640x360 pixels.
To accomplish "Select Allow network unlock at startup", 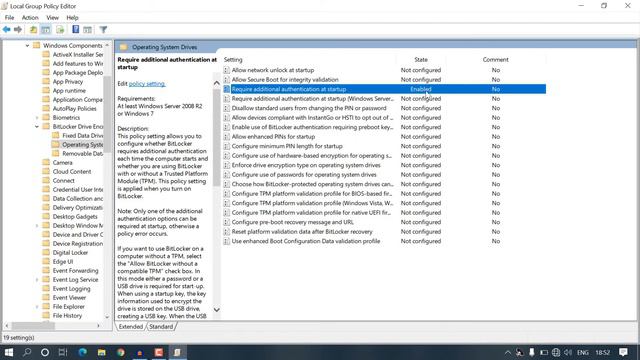I will (x=273, y=70).
